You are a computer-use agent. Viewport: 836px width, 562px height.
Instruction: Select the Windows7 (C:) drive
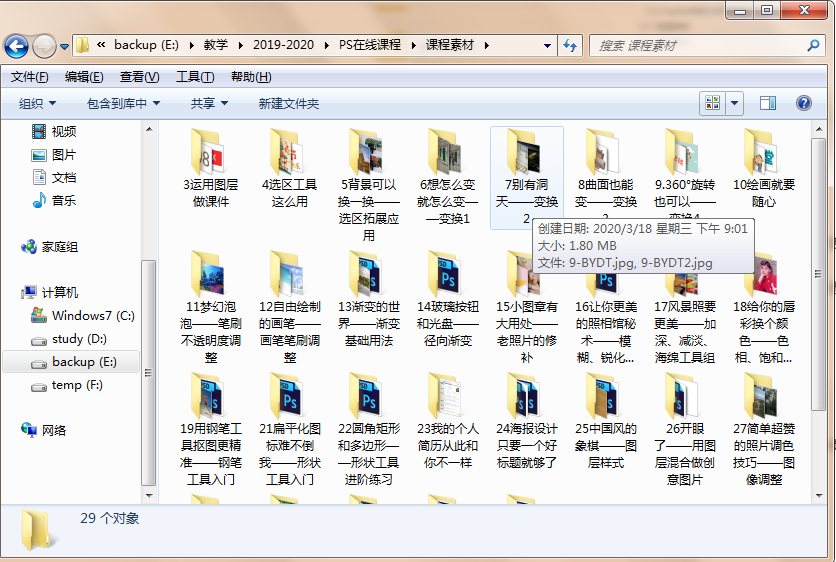pyautogui.click(x=92, y=316)
